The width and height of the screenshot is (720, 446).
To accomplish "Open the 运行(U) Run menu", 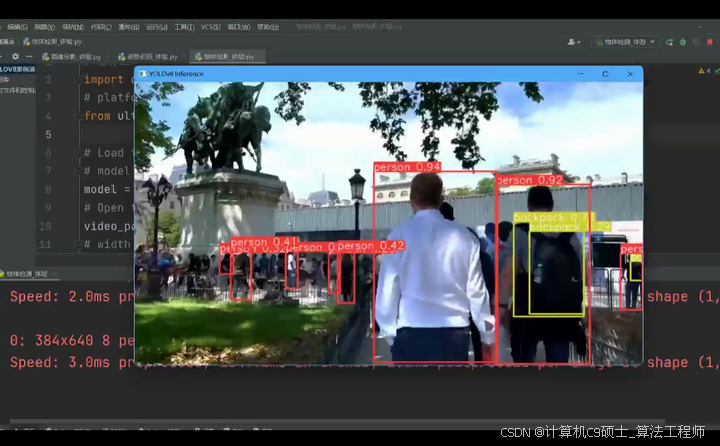I will [x=157, y=27].
